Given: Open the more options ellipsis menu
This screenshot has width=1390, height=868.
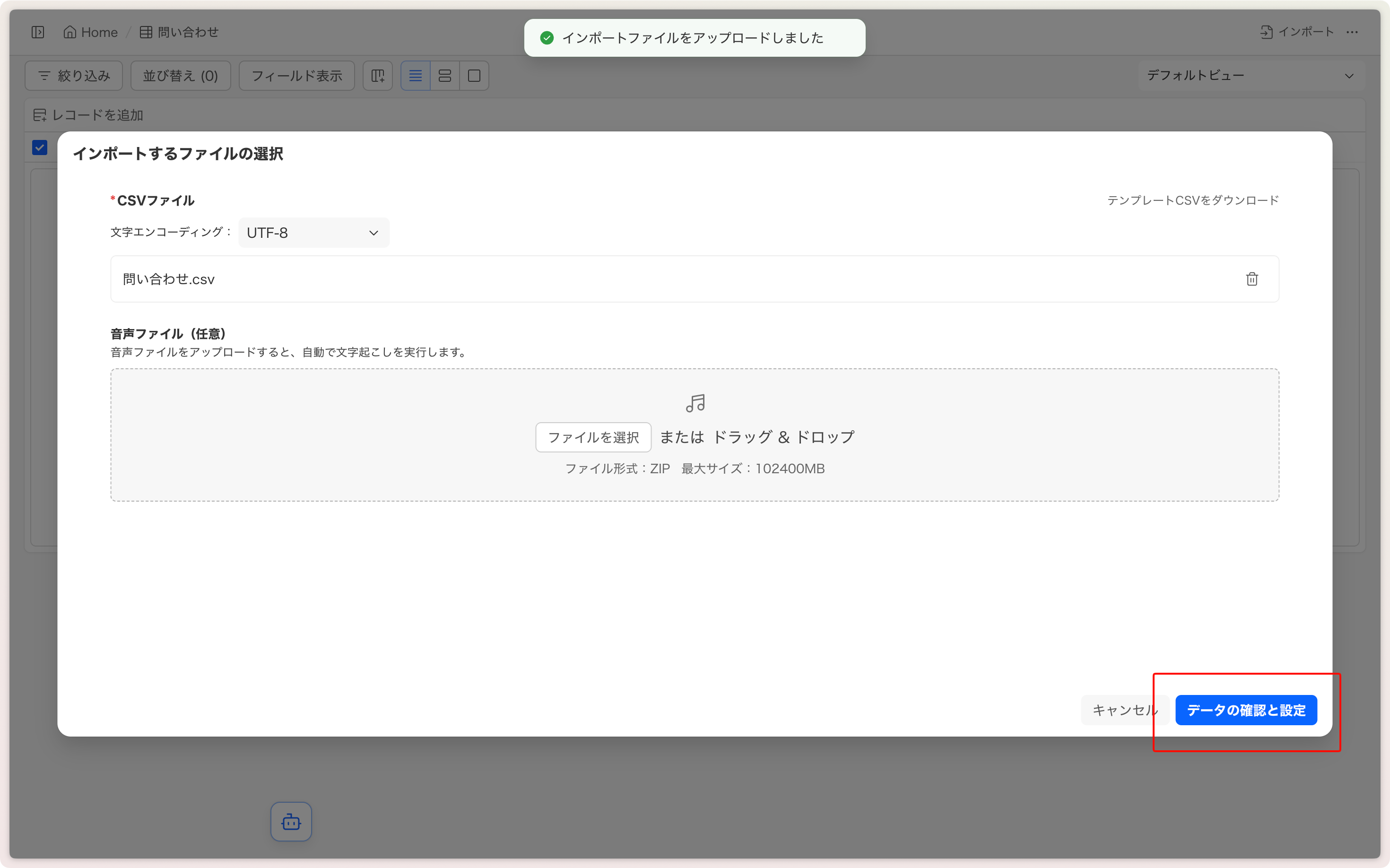Looking at the screenshot, I should (x=1352, y=32).
